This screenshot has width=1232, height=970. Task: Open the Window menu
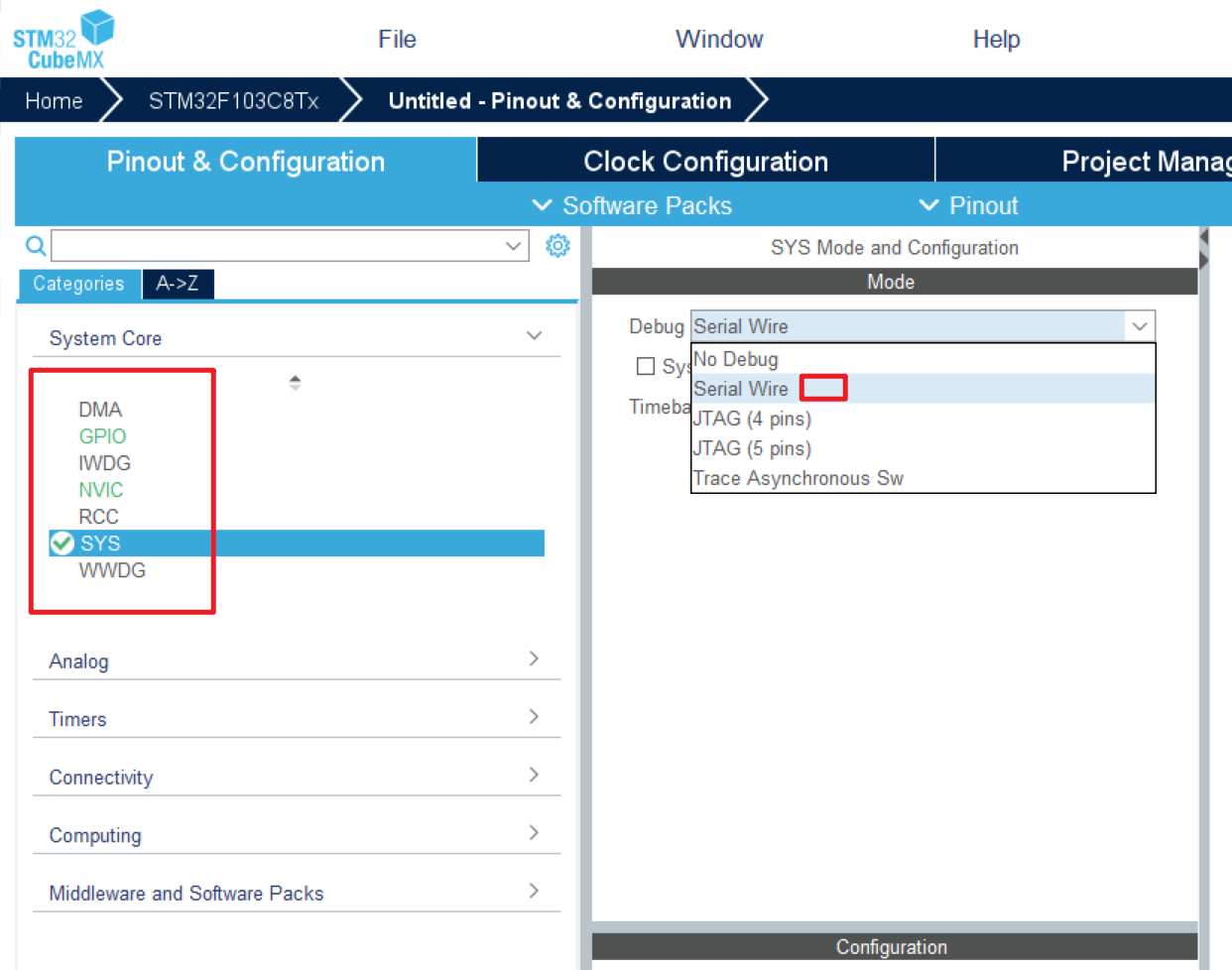pos(719,39)
